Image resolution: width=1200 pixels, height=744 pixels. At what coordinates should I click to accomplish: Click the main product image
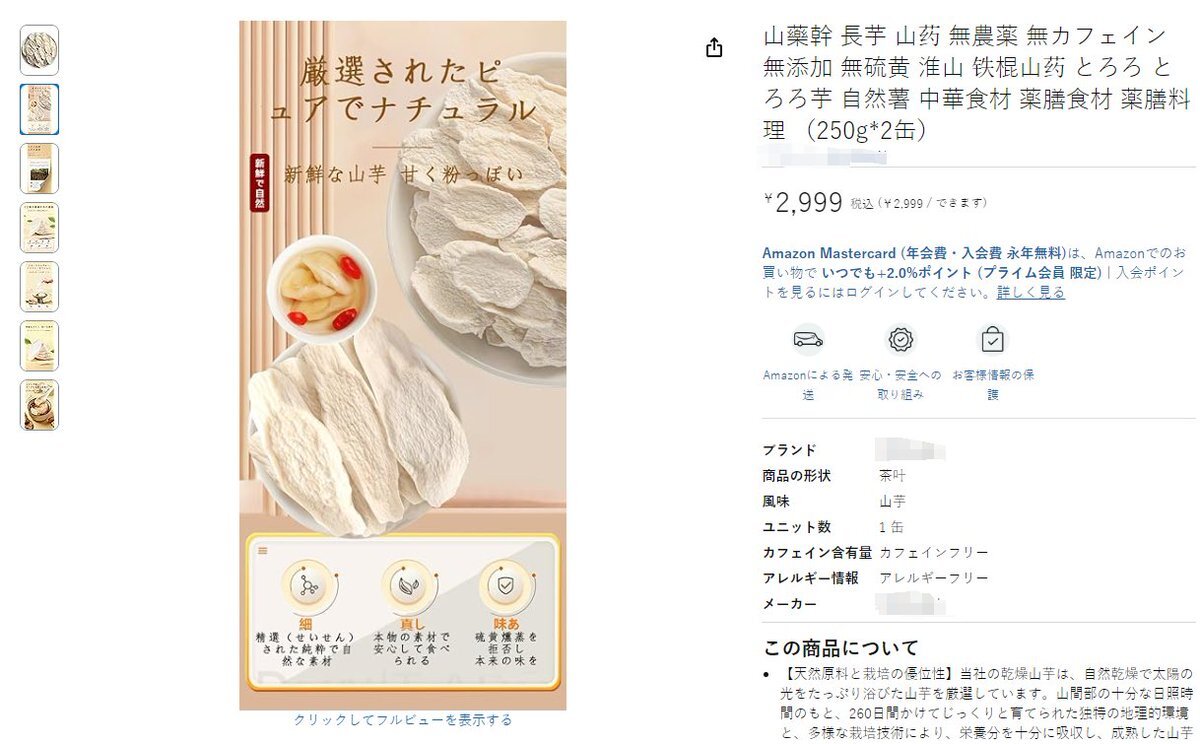pyautogui.click(x=403, y=365)
